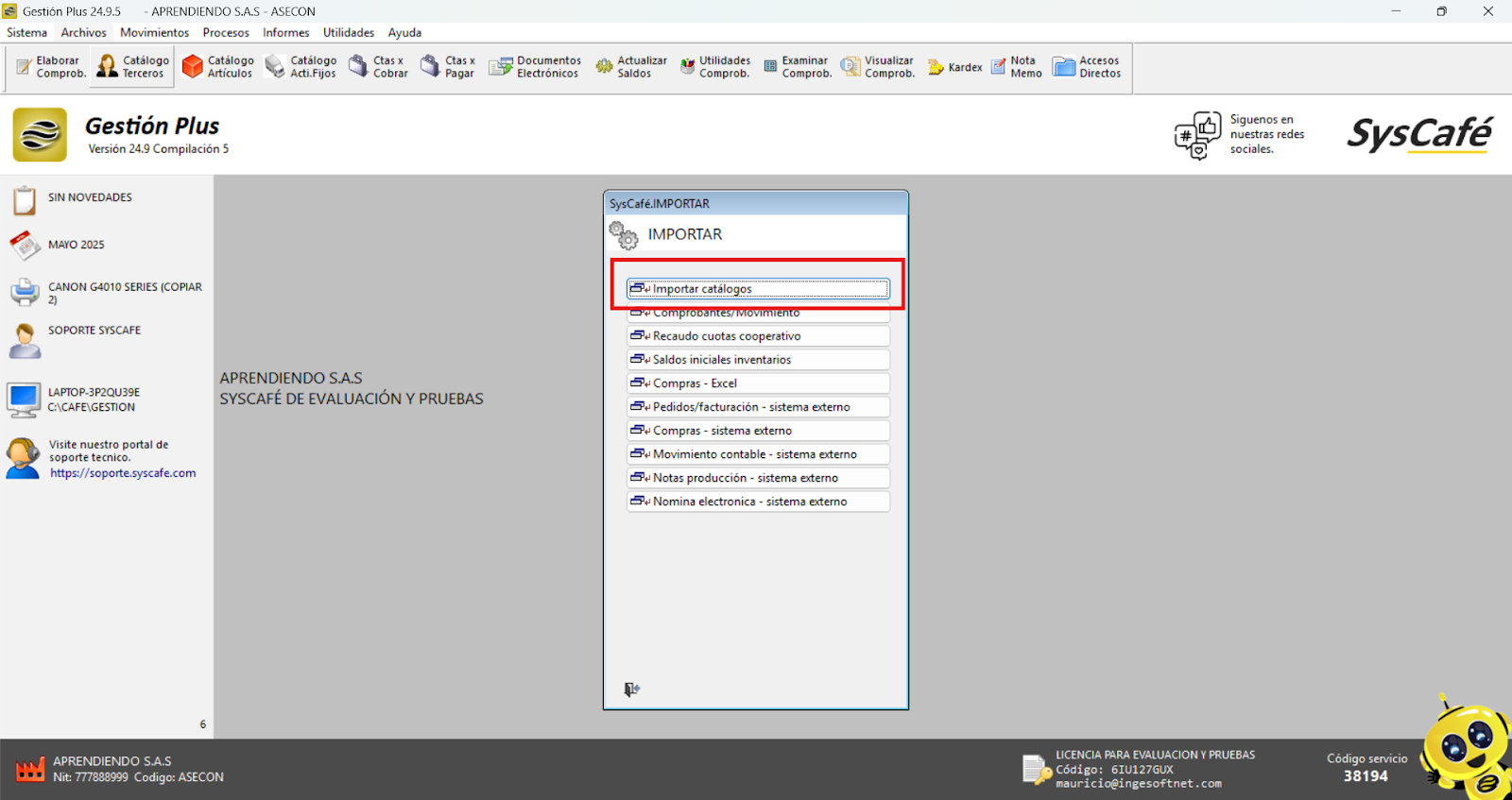1512x800 pixels.
Task: Click the Actualizar Saldos toolbar icon
Action: [631, 67]
